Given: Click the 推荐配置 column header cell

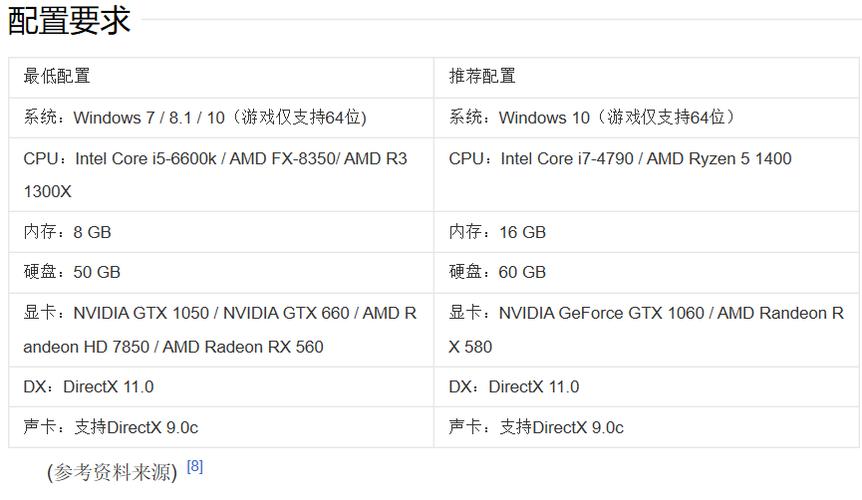Looking at the screenshot, I should (x=482, y=76).
